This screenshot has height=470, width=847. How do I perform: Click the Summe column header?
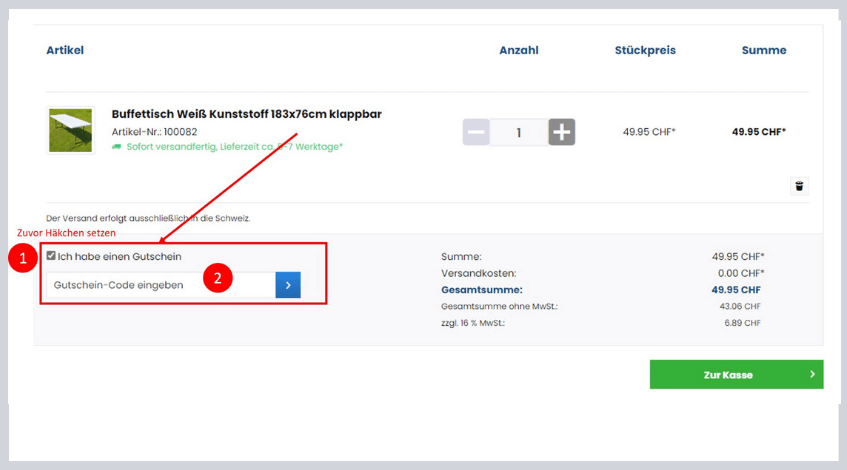coord(764,50)
